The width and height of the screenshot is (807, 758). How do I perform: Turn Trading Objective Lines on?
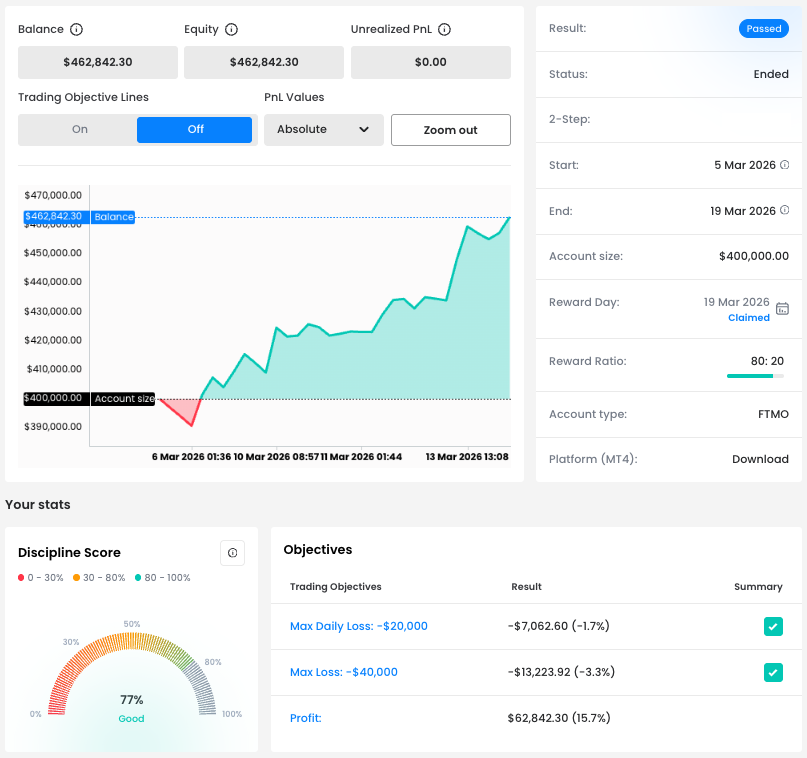click(79, 130)
